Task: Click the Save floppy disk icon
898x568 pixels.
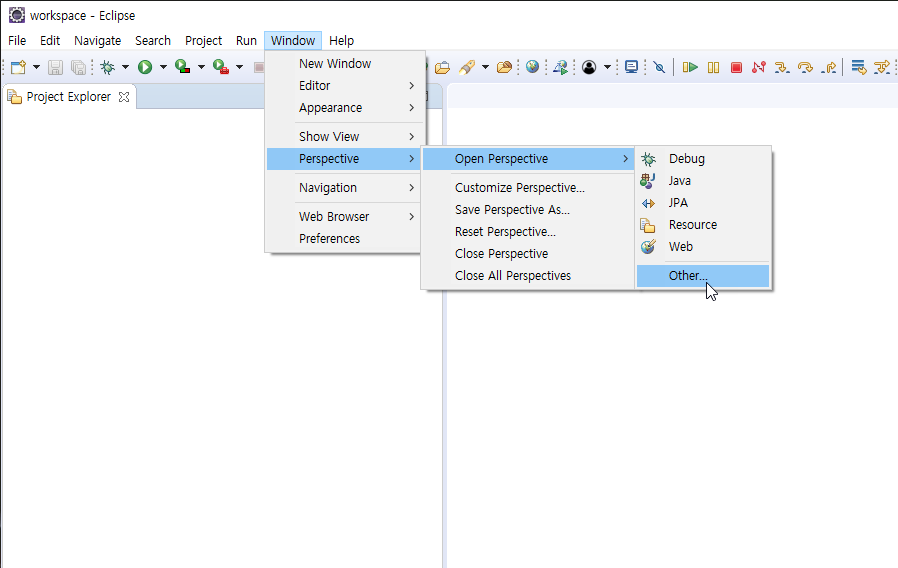Action: (x=55, y=67)
